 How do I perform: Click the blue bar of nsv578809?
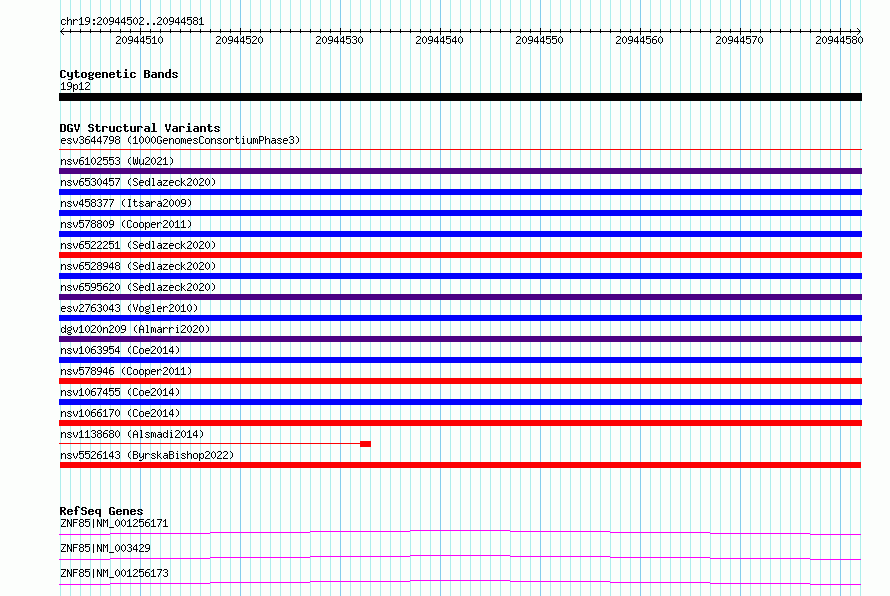point(460,234)
